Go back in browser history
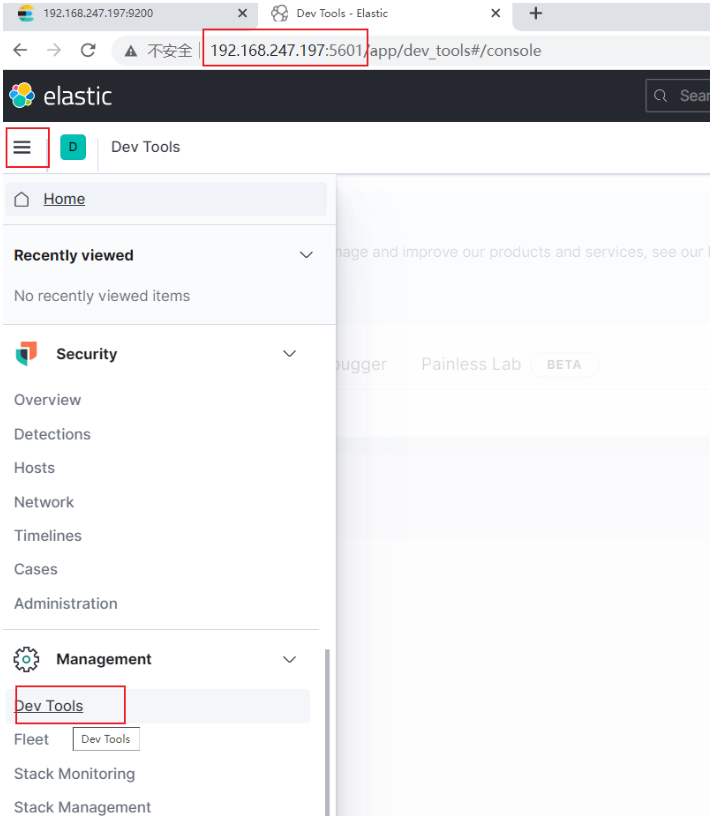Image resolution: width=719 pixels, height=821 pixels. (20, 50)
